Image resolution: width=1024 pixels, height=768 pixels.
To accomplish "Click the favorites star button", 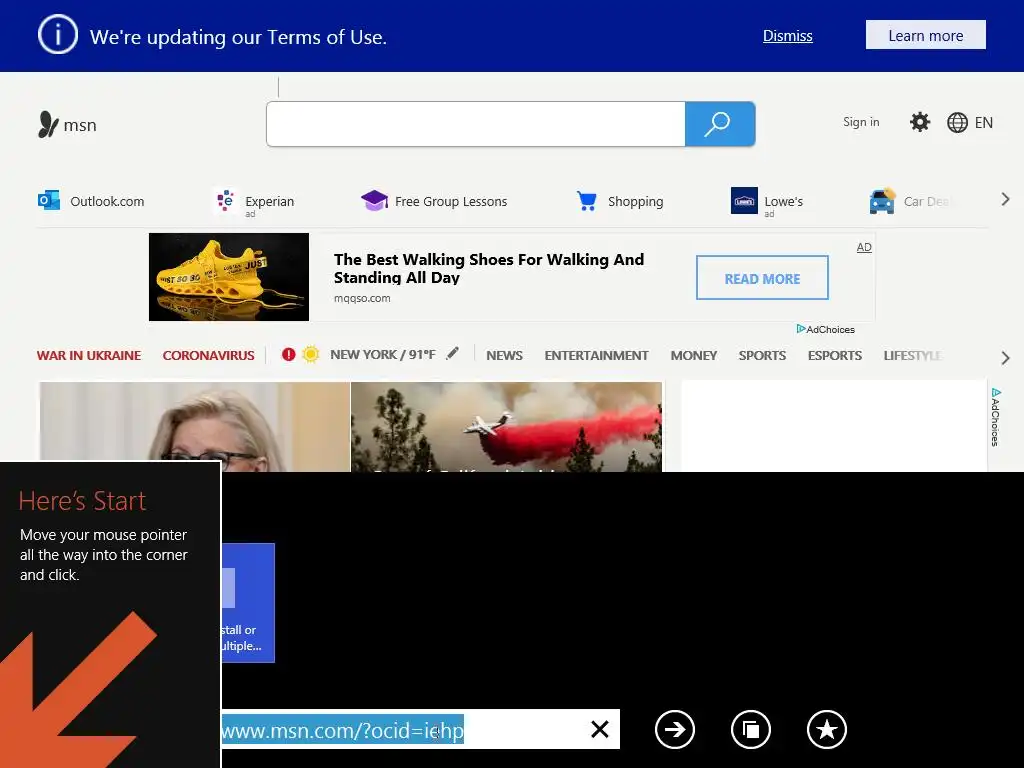I will [x=827, y=729].
